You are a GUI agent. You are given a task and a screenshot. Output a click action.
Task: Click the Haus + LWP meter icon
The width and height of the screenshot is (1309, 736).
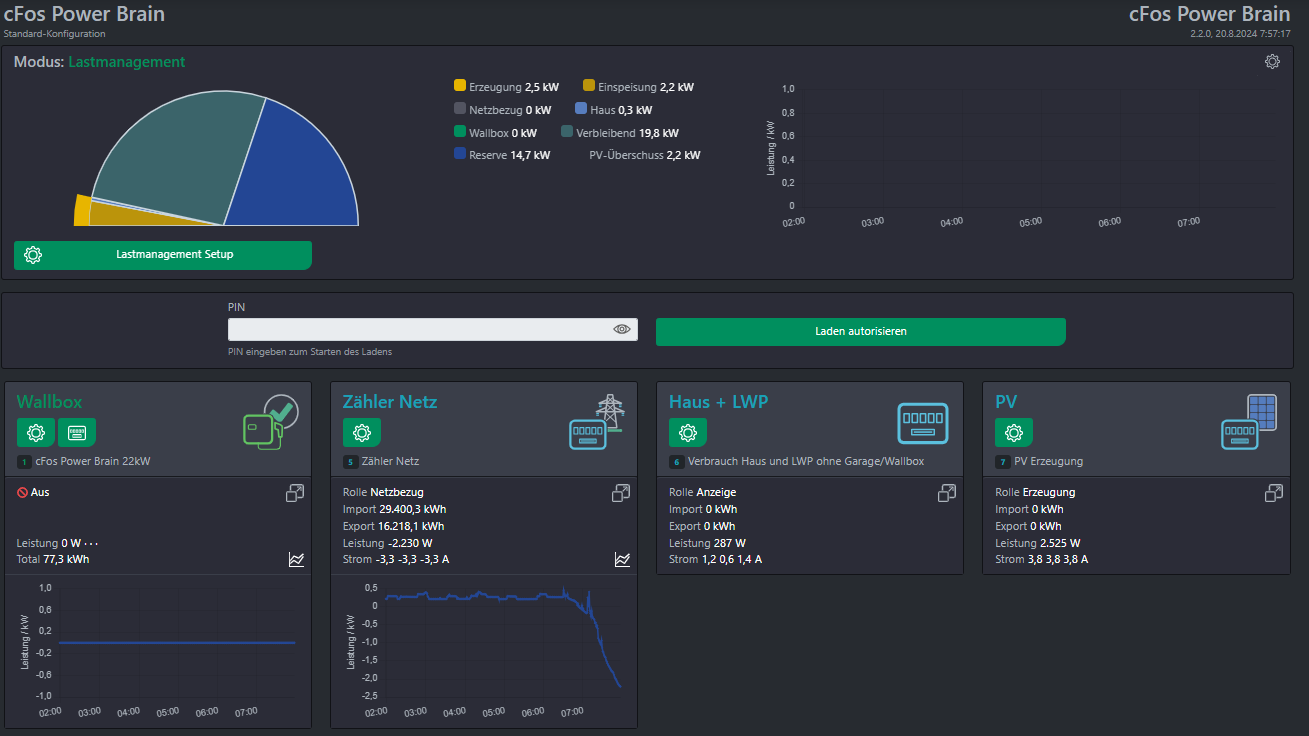(x=923, y=423)
